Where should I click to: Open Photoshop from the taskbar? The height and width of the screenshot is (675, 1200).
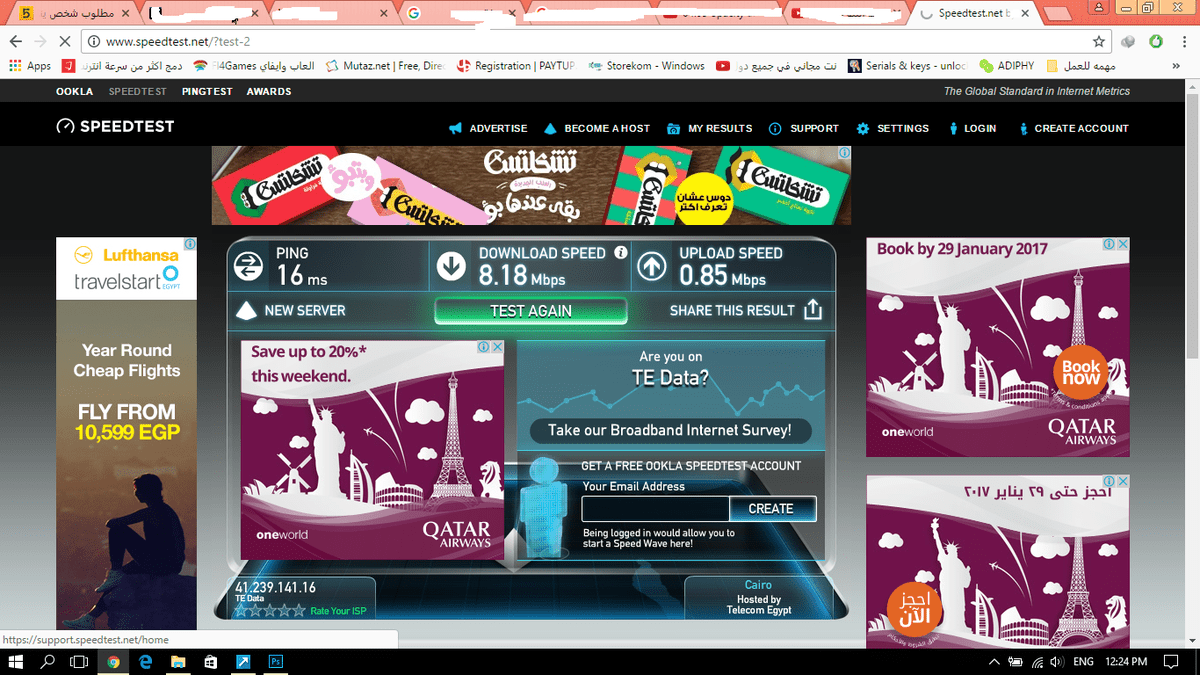point(275,662)
